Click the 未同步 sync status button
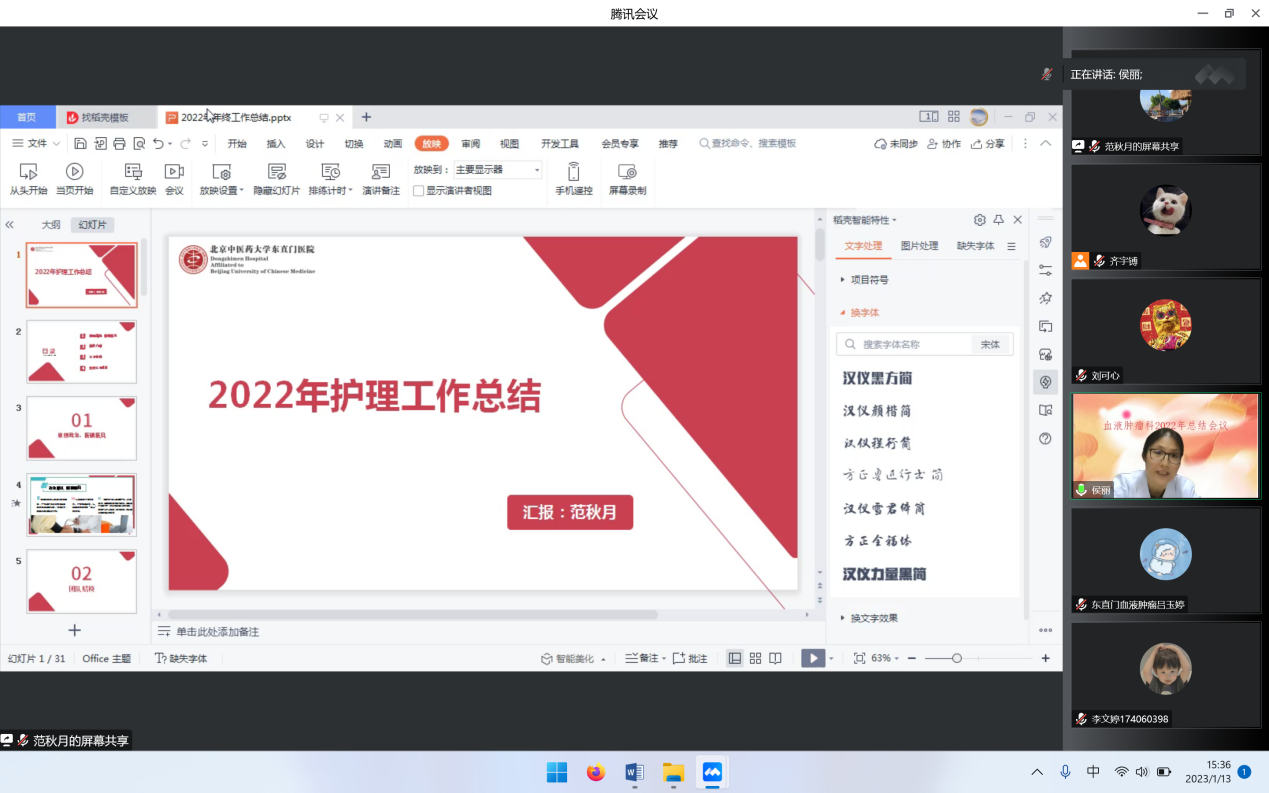The image size is (1269, 793). (896, 144)
